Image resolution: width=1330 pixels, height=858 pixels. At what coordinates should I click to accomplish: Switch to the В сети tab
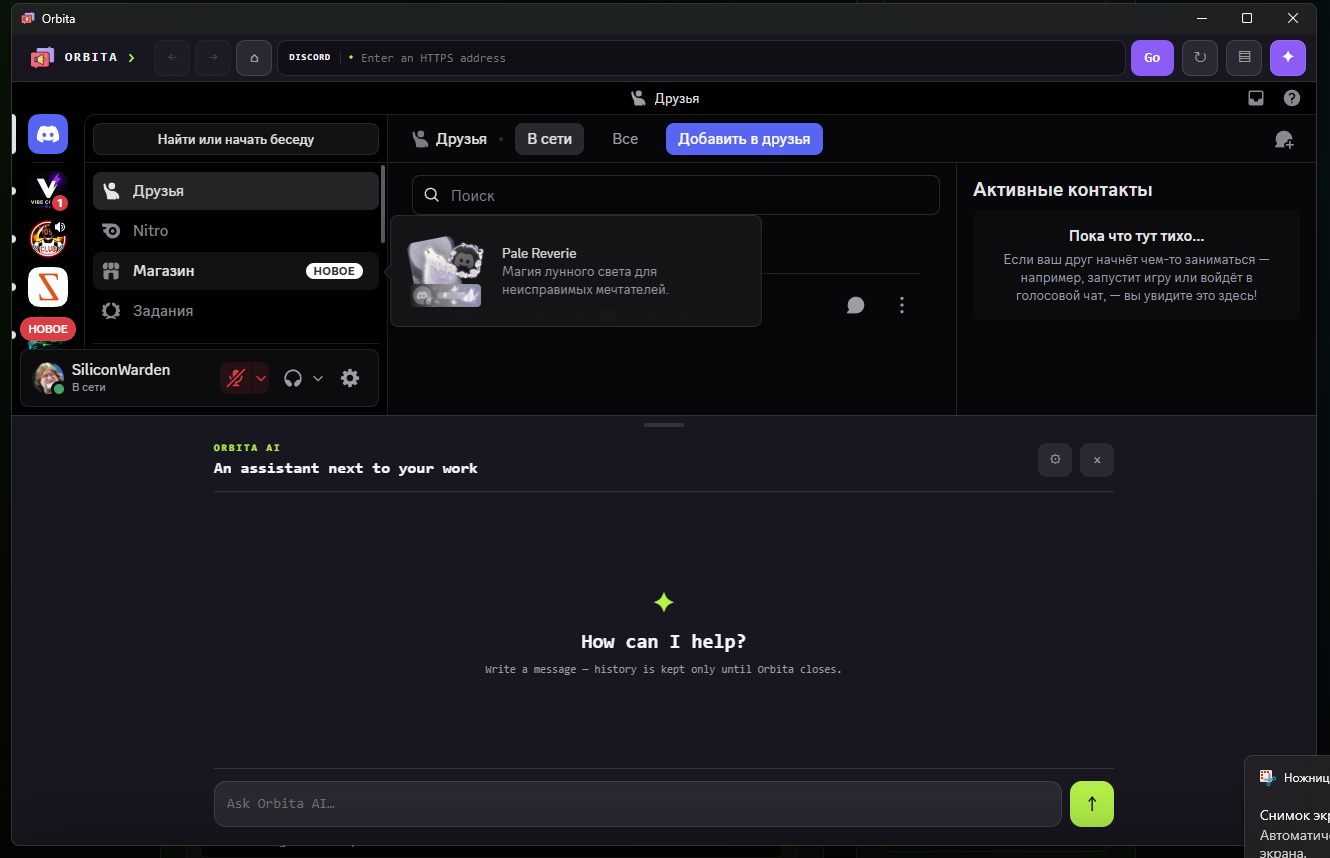tap(549, 139)
